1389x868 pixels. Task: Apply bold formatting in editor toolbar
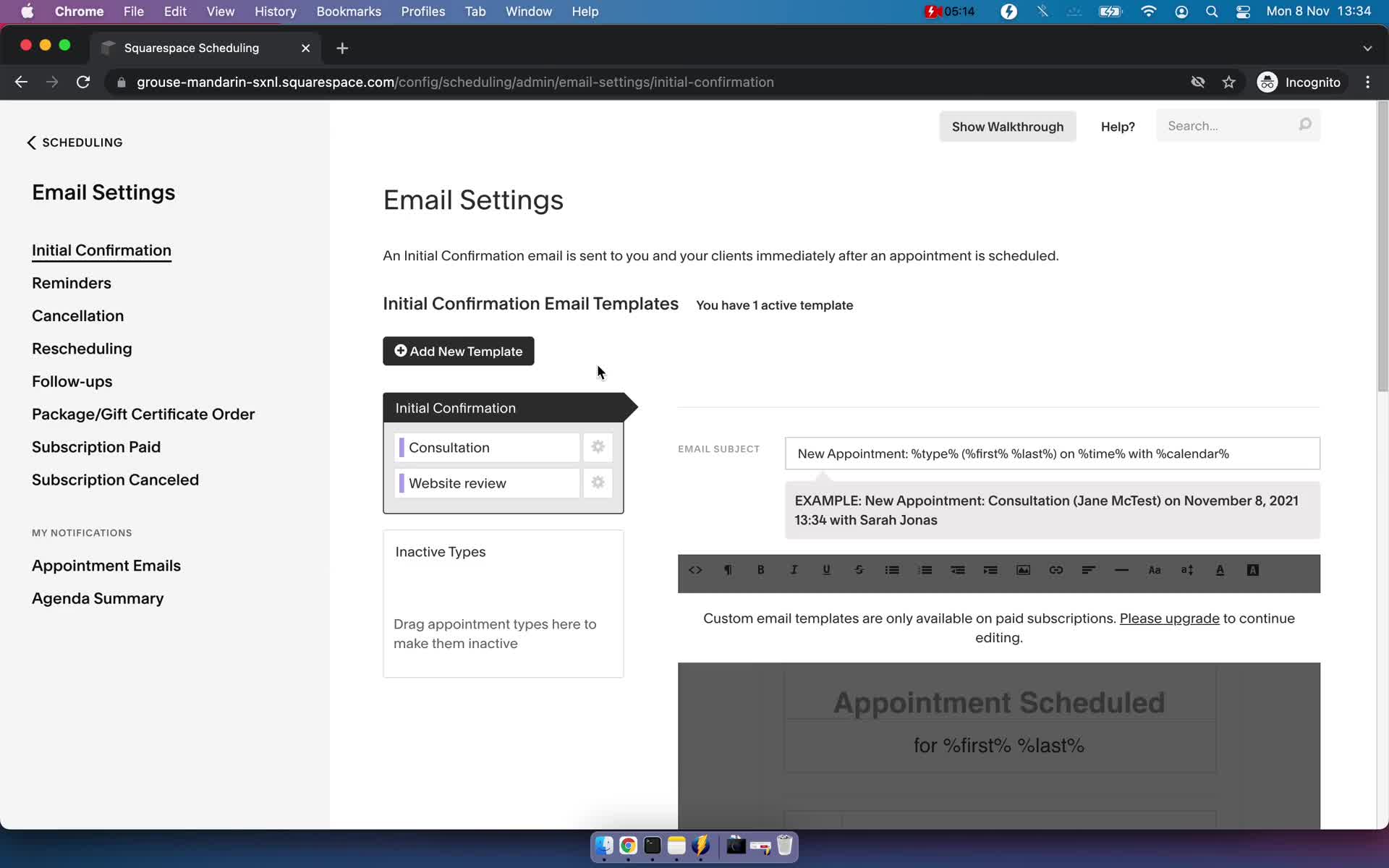[x=760, y=570]
